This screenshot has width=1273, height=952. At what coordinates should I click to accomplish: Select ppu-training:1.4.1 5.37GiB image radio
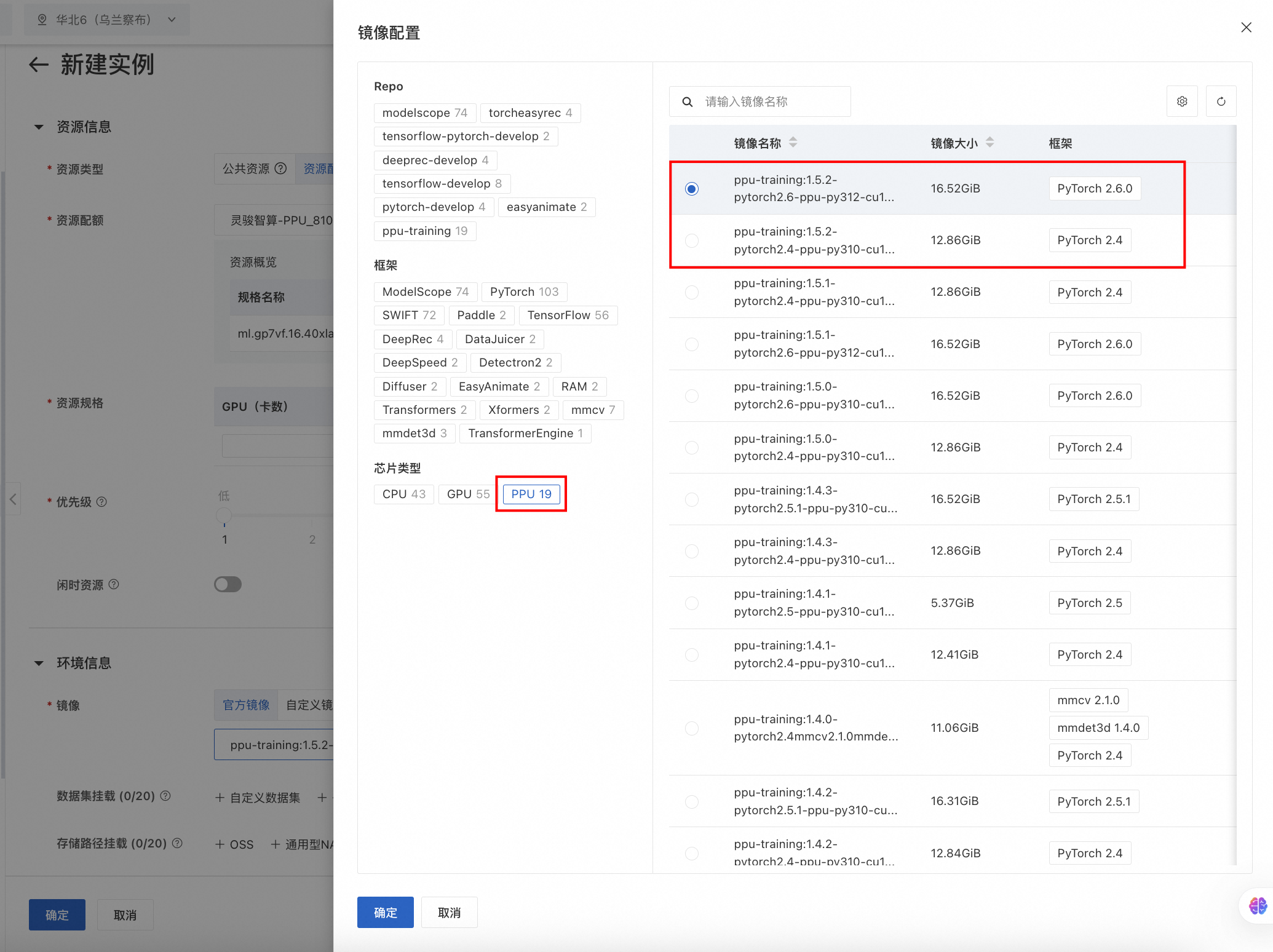(x=692, y=603)
